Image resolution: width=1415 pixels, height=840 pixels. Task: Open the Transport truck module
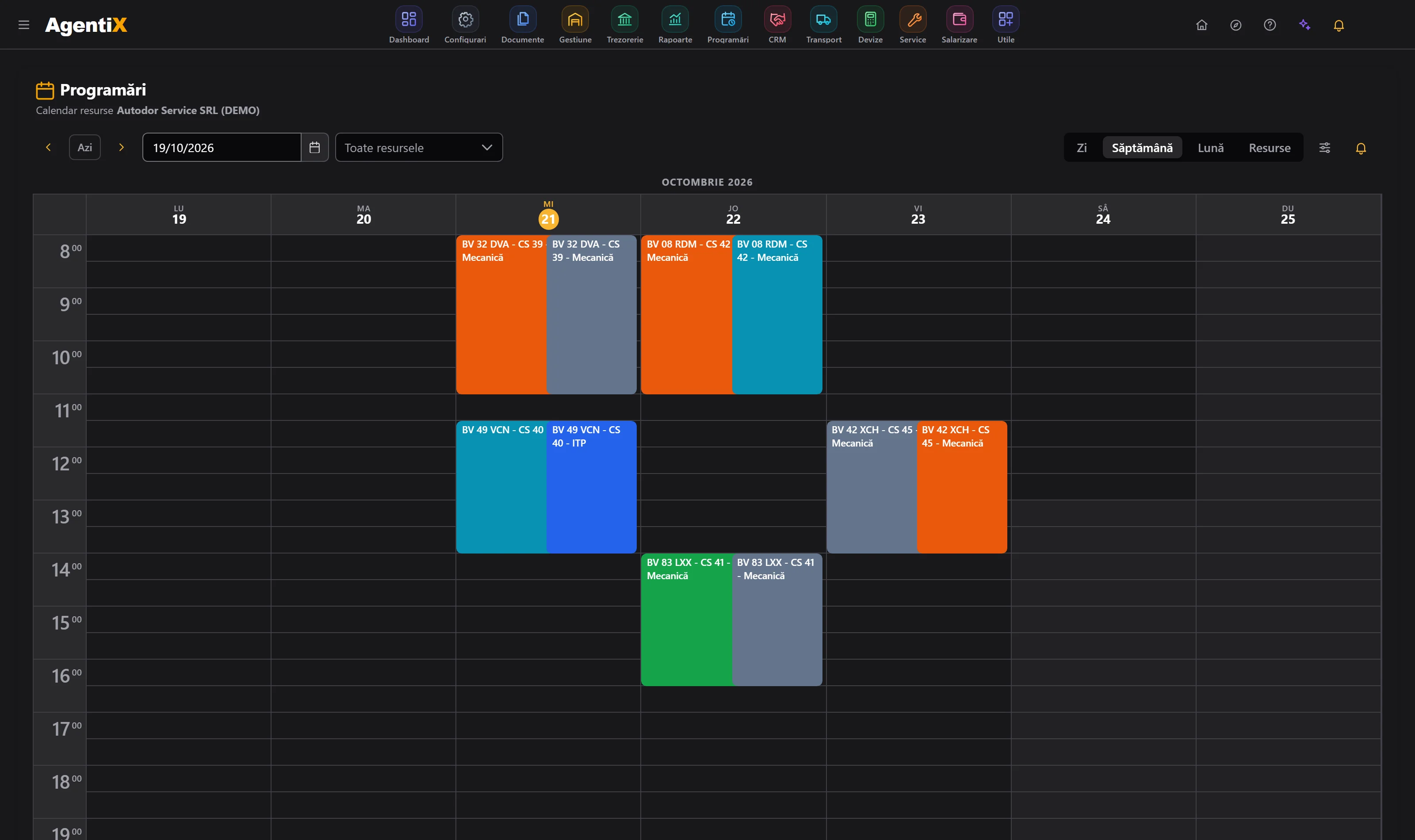823,26
